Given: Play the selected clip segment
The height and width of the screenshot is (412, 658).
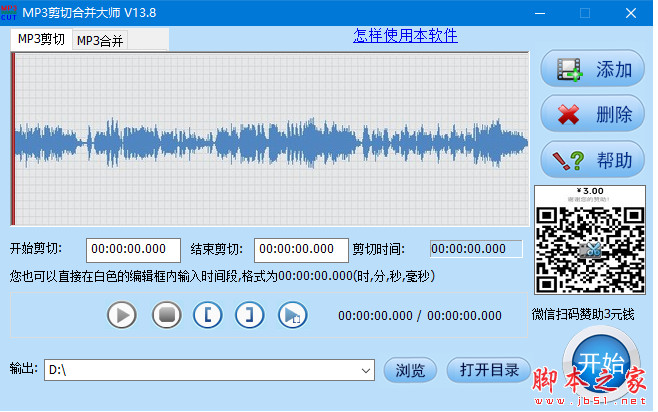Looking at the screenshot, I should tap(292, 315).
